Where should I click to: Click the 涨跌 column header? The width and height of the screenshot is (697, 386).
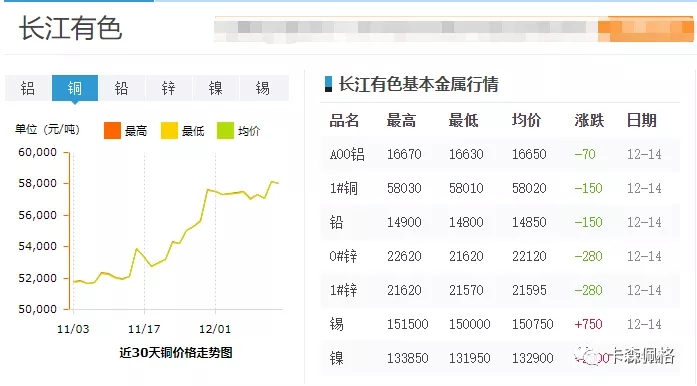pyautogui.click(x=589, y=120)
